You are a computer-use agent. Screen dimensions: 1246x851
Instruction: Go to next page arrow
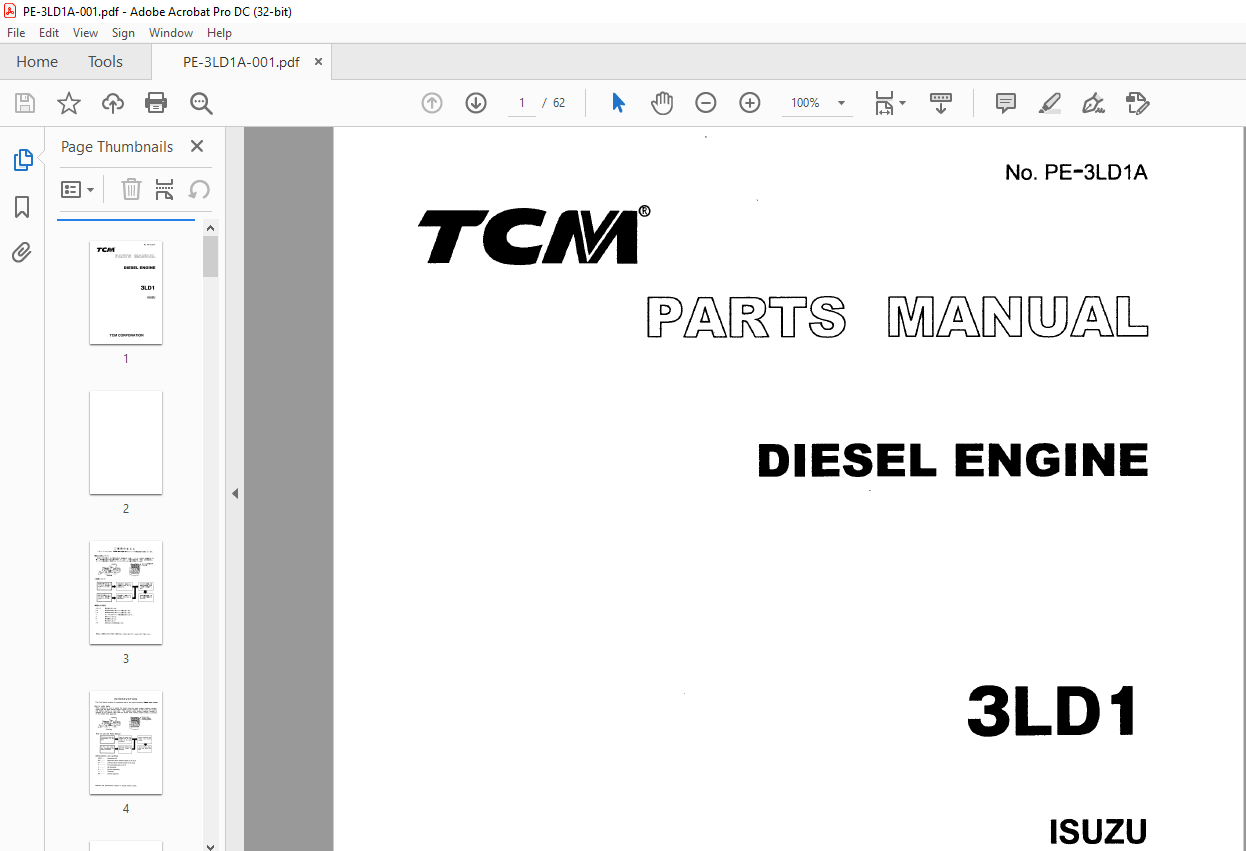pyautogui.click(x=476, y=103)
